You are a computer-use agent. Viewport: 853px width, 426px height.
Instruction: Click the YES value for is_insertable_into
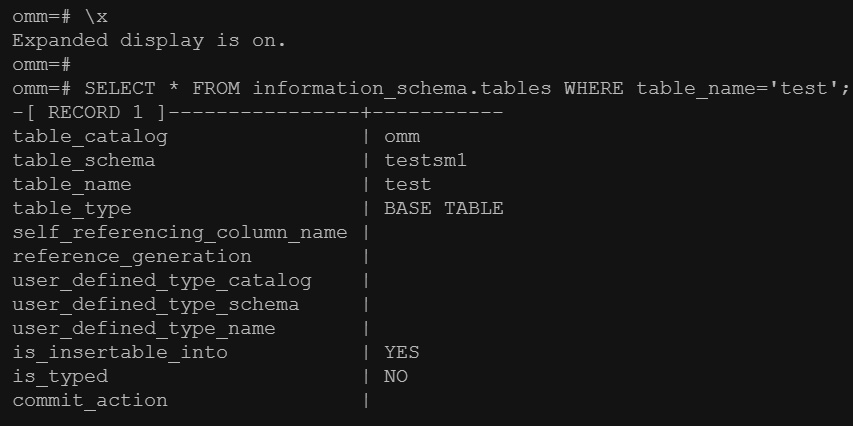click(402, 352)
